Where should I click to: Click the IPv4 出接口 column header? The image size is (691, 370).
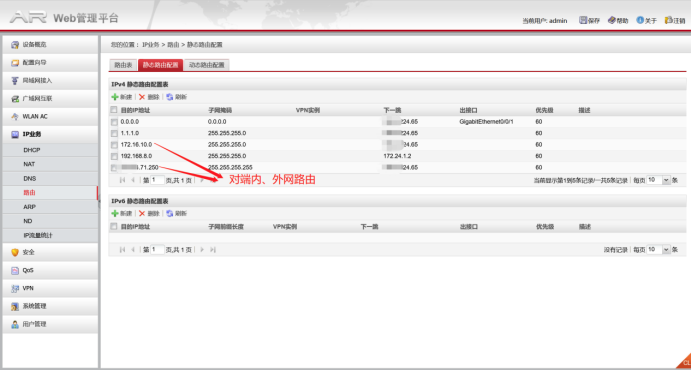coord(468,110)
